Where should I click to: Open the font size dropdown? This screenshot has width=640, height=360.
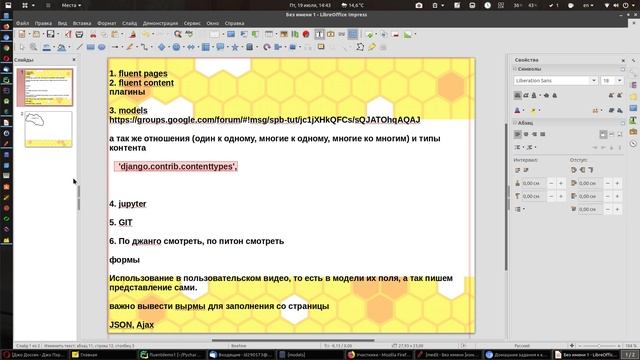(620, 80)
